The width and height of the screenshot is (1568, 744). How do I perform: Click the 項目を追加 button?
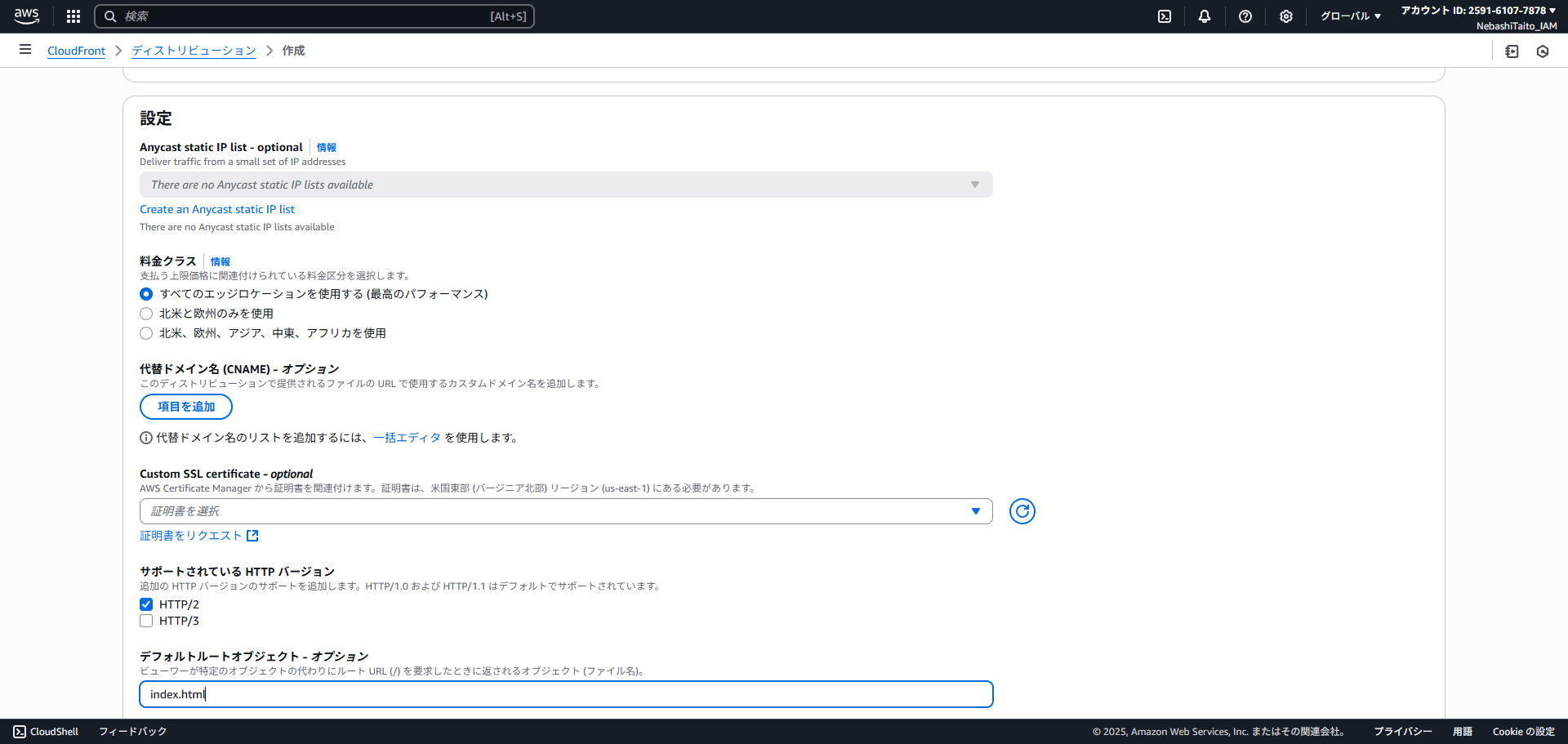(186, 407)
